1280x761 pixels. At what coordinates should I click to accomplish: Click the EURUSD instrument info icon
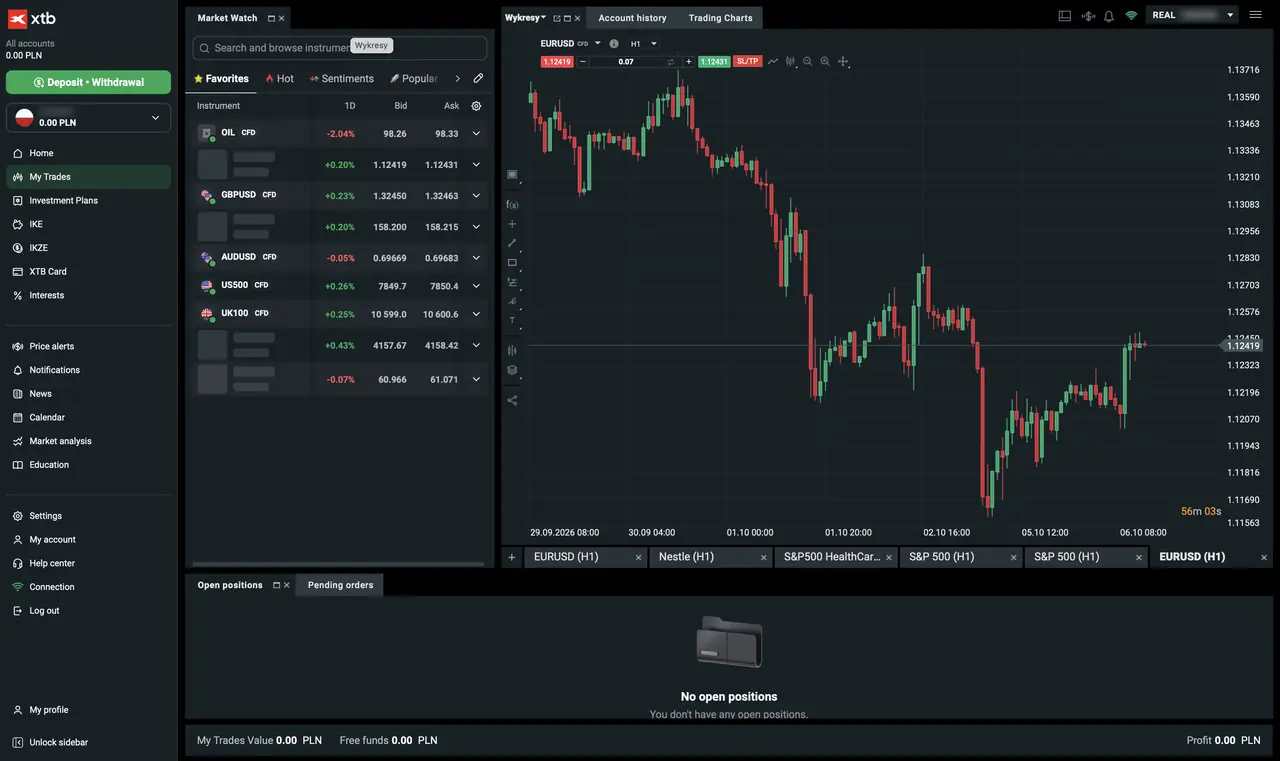[x=613, y=44]
